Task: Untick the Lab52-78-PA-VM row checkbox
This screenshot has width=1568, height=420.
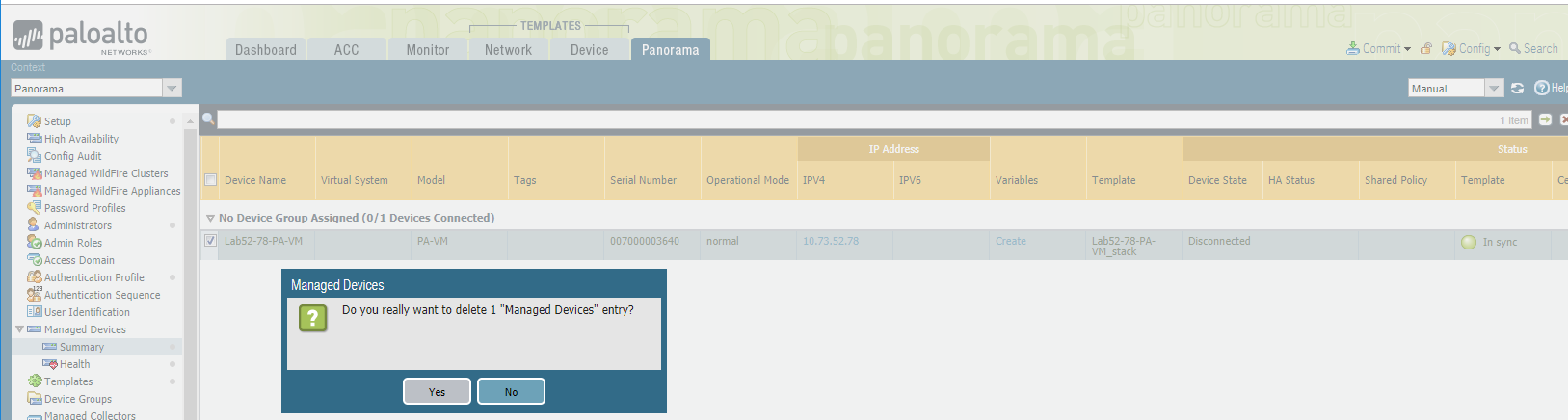Action: pos(210,241)
